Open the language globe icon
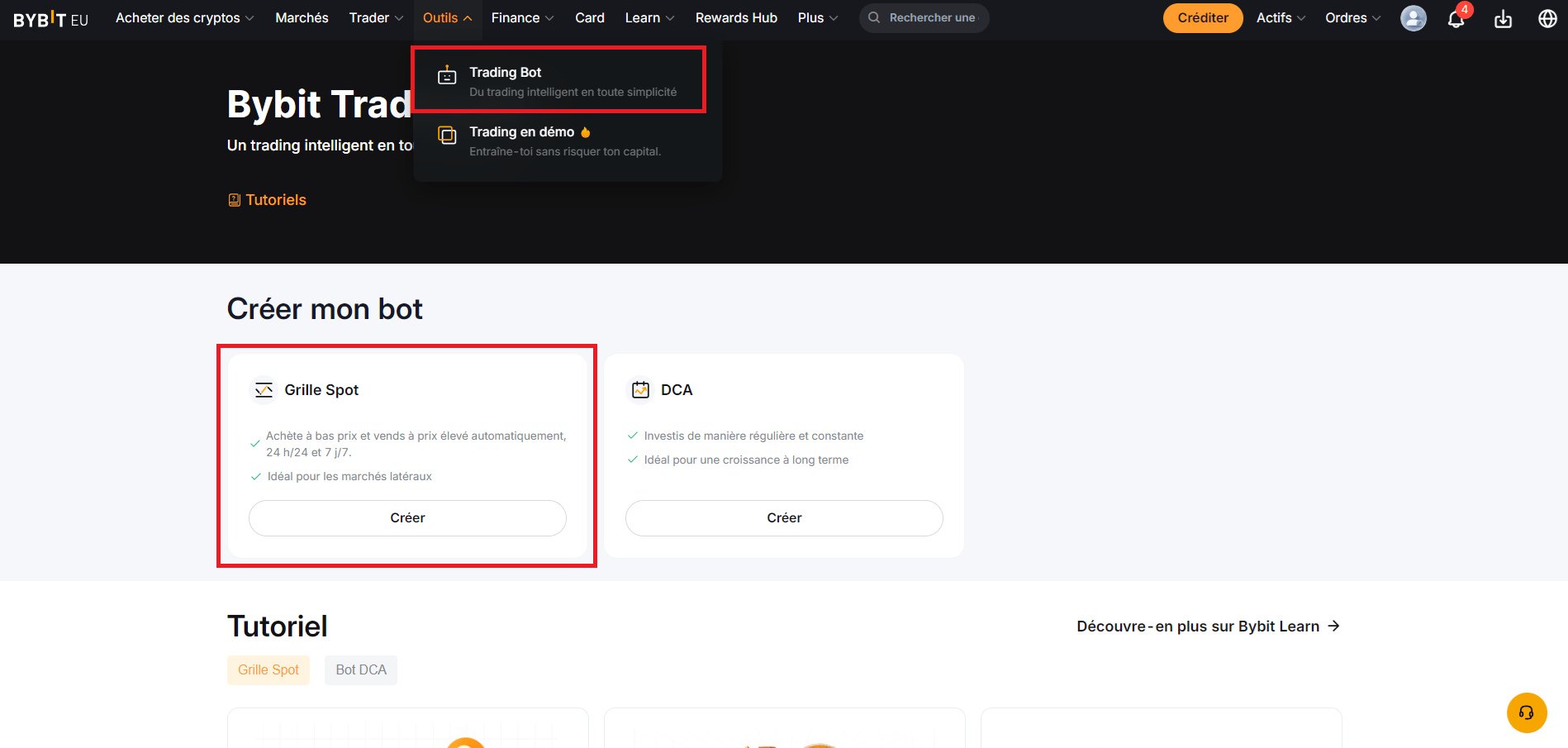The image size is (1568, 748). pyautogui.click(x=1547, y=18)
